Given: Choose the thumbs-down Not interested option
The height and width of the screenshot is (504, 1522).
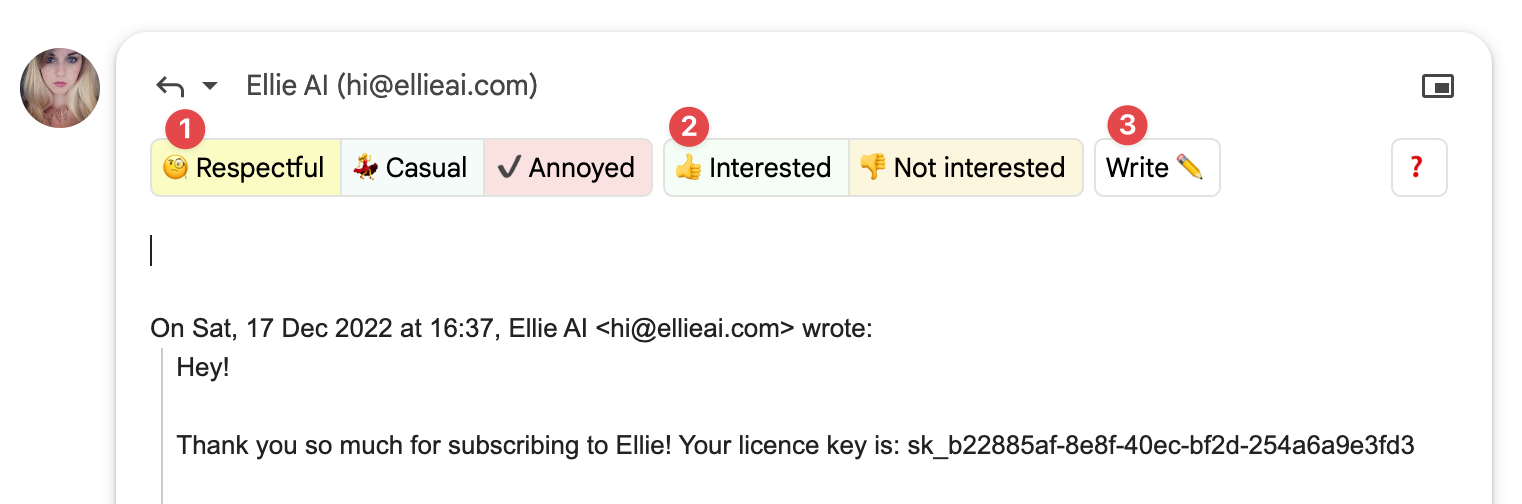Looking at the screenshot, I should [964, 168].
